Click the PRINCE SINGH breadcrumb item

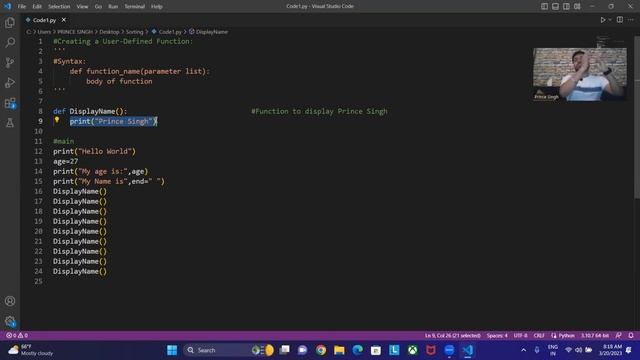(75, 31)
